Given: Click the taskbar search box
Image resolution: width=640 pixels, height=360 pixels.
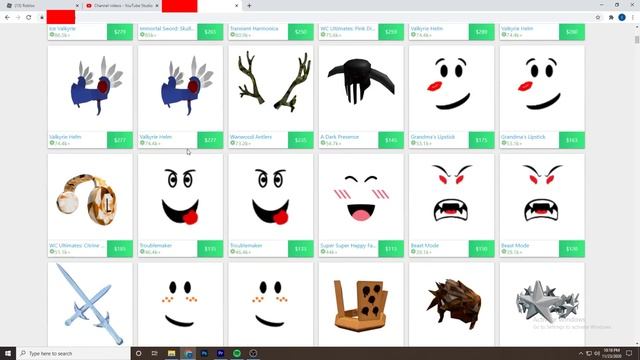Looking at the screenshot, I should (x=73, y=353).
